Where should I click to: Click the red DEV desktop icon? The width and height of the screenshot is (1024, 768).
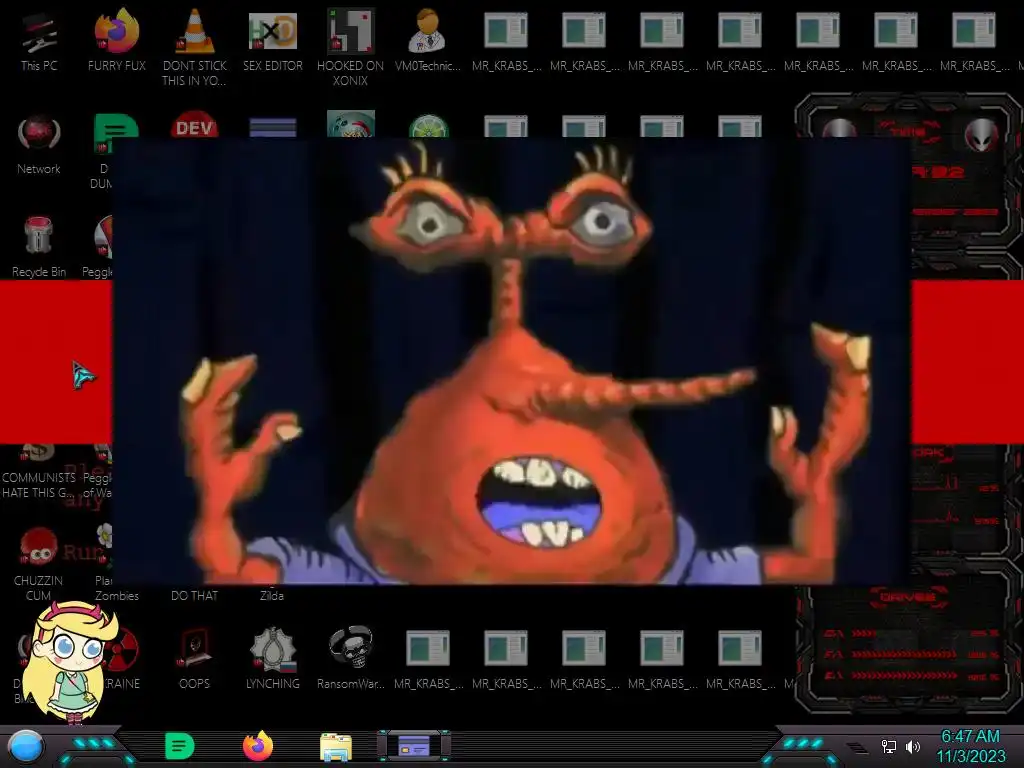point(195,125)
